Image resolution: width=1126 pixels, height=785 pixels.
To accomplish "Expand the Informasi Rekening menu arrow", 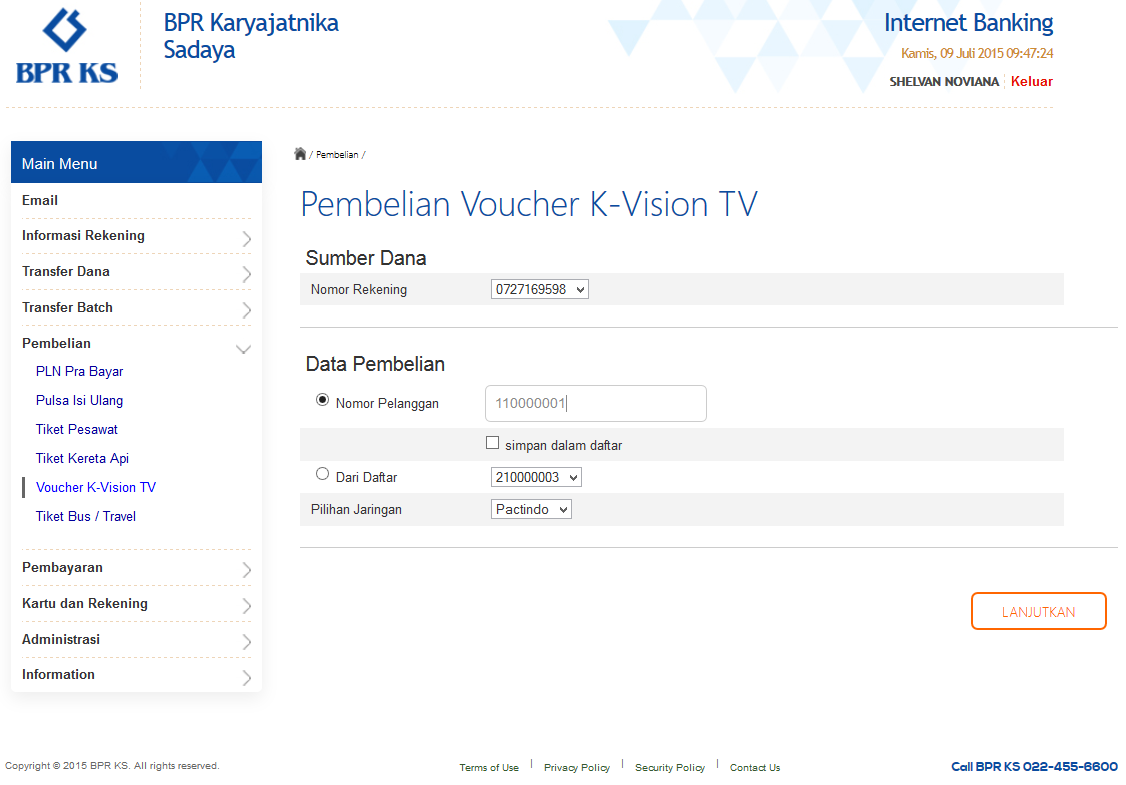I will pos(246,239).
